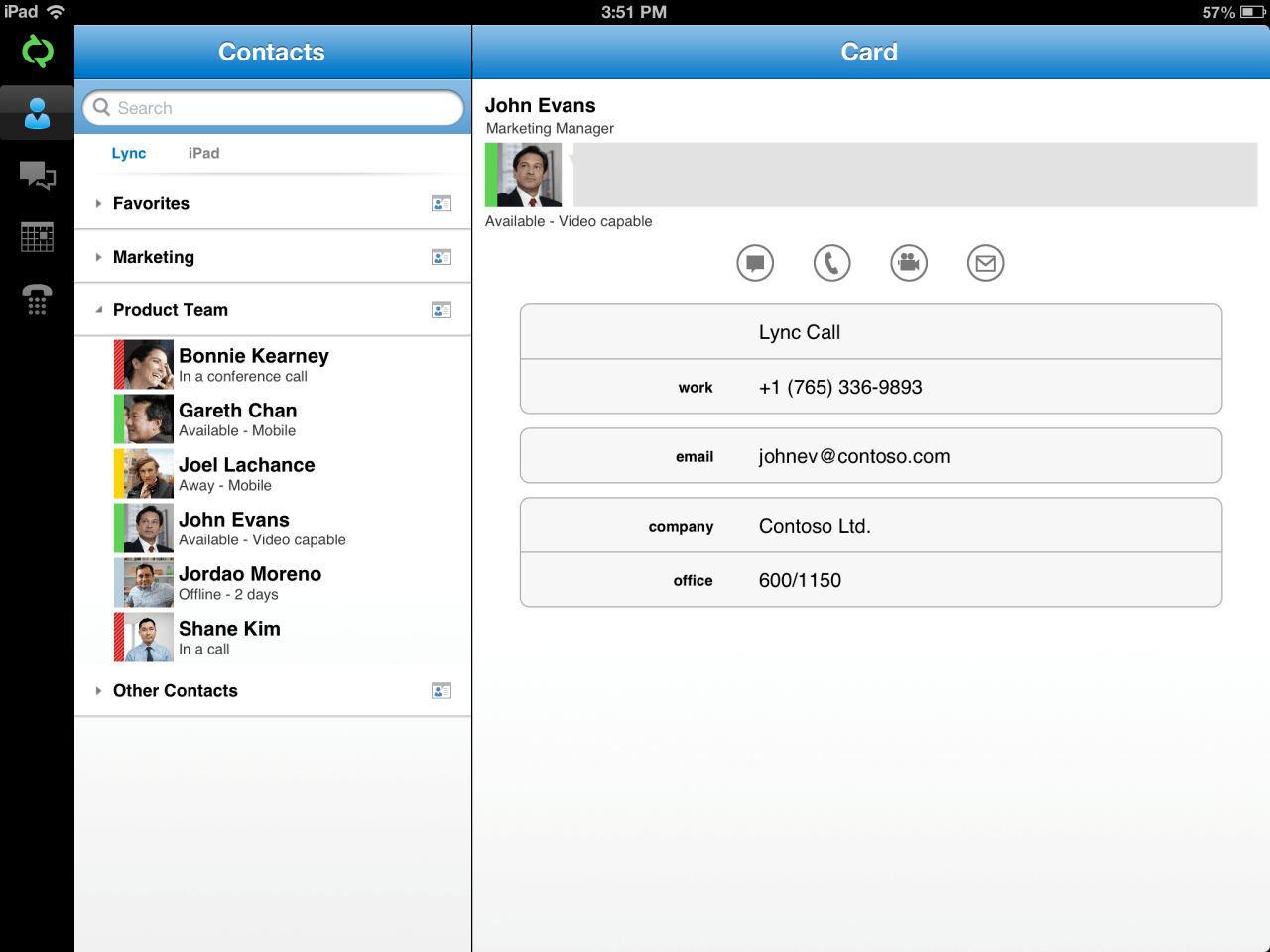Expand the Favorites group
The height and width of the screenshot is (952, 1270).
coord(98,203)
